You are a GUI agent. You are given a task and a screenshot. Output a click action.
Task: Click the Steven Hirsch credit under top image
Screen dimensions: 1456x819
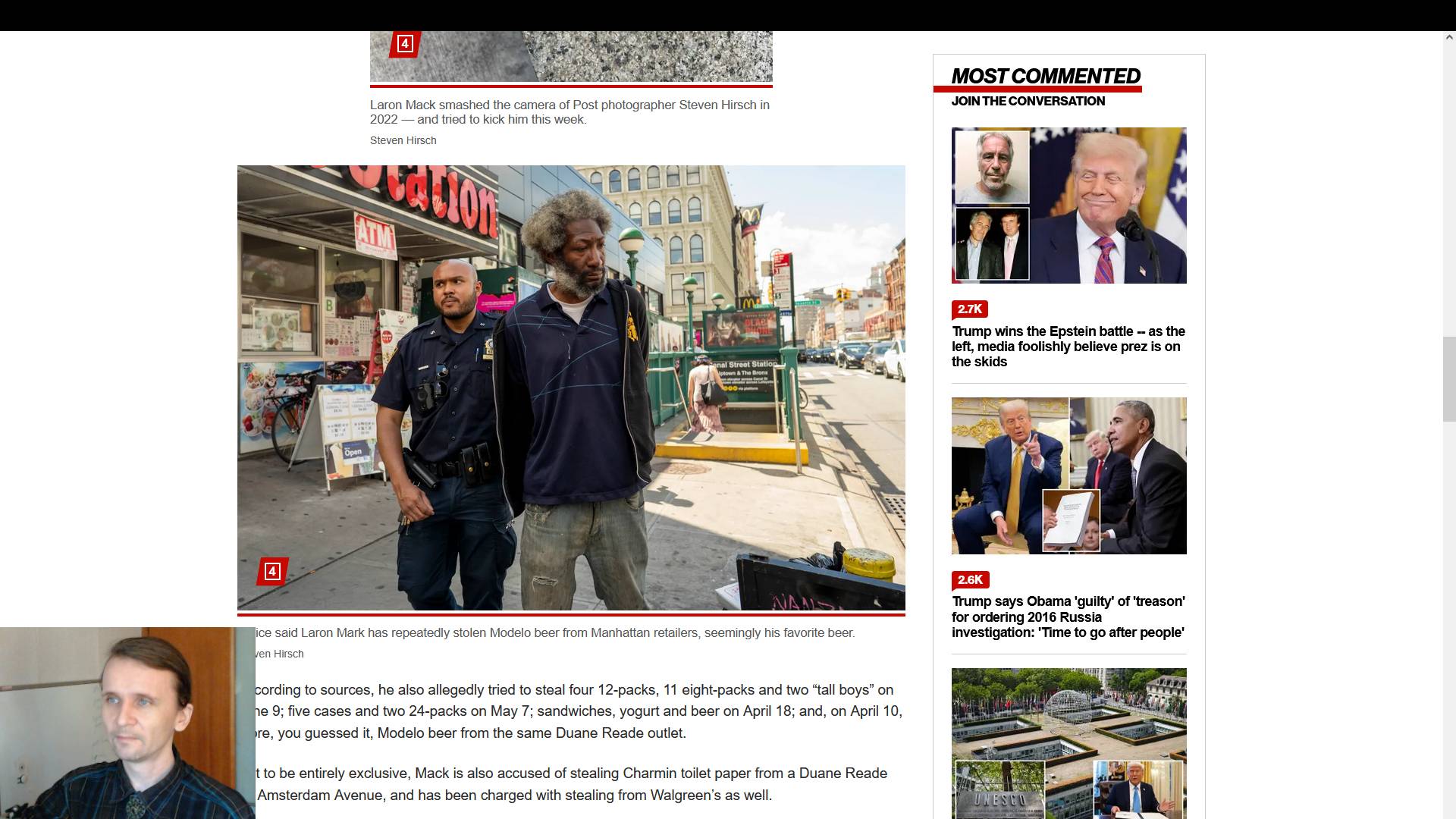coord(403,140)
